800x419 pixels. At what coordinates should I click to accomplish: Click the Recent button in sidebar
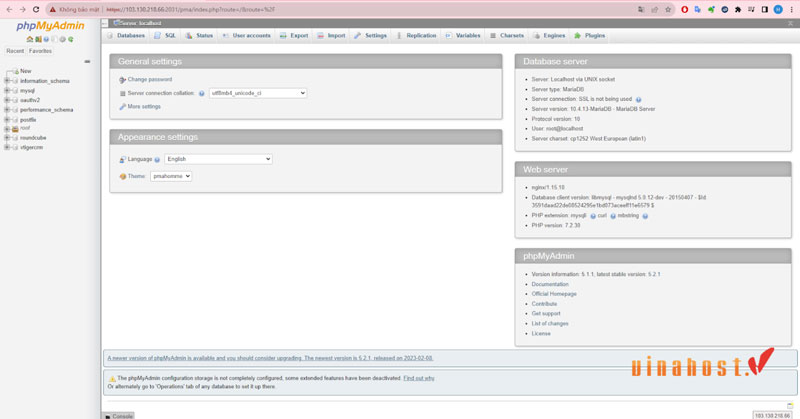click(15, 51)
